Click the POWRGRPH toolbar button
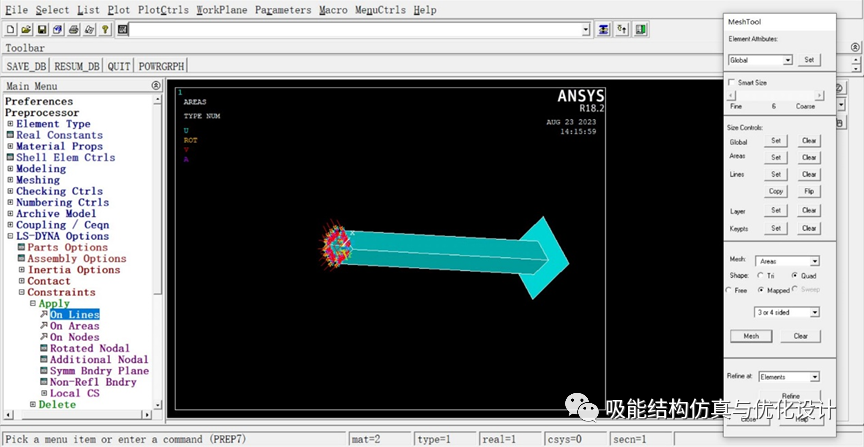 (x=161, y=66)
